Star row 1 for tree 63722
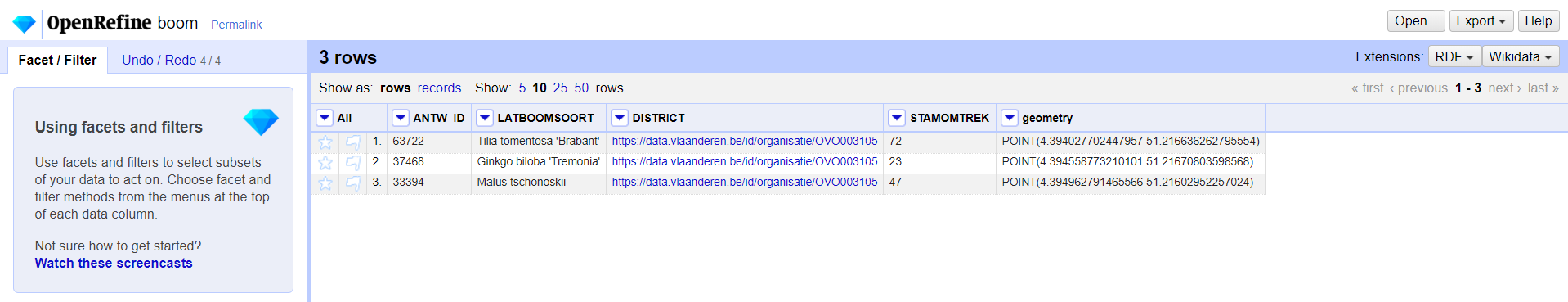The width and height of the screenshot is (1568, 302). coord(325,142)
